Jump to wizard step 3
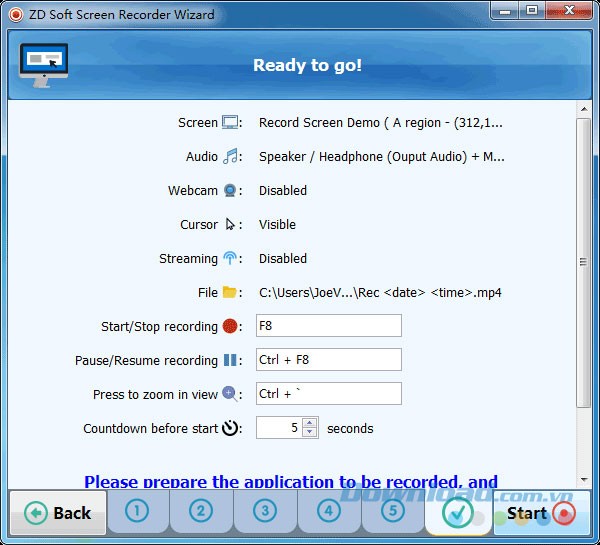This screenshot has width=600, height=545. coord(265,512)
